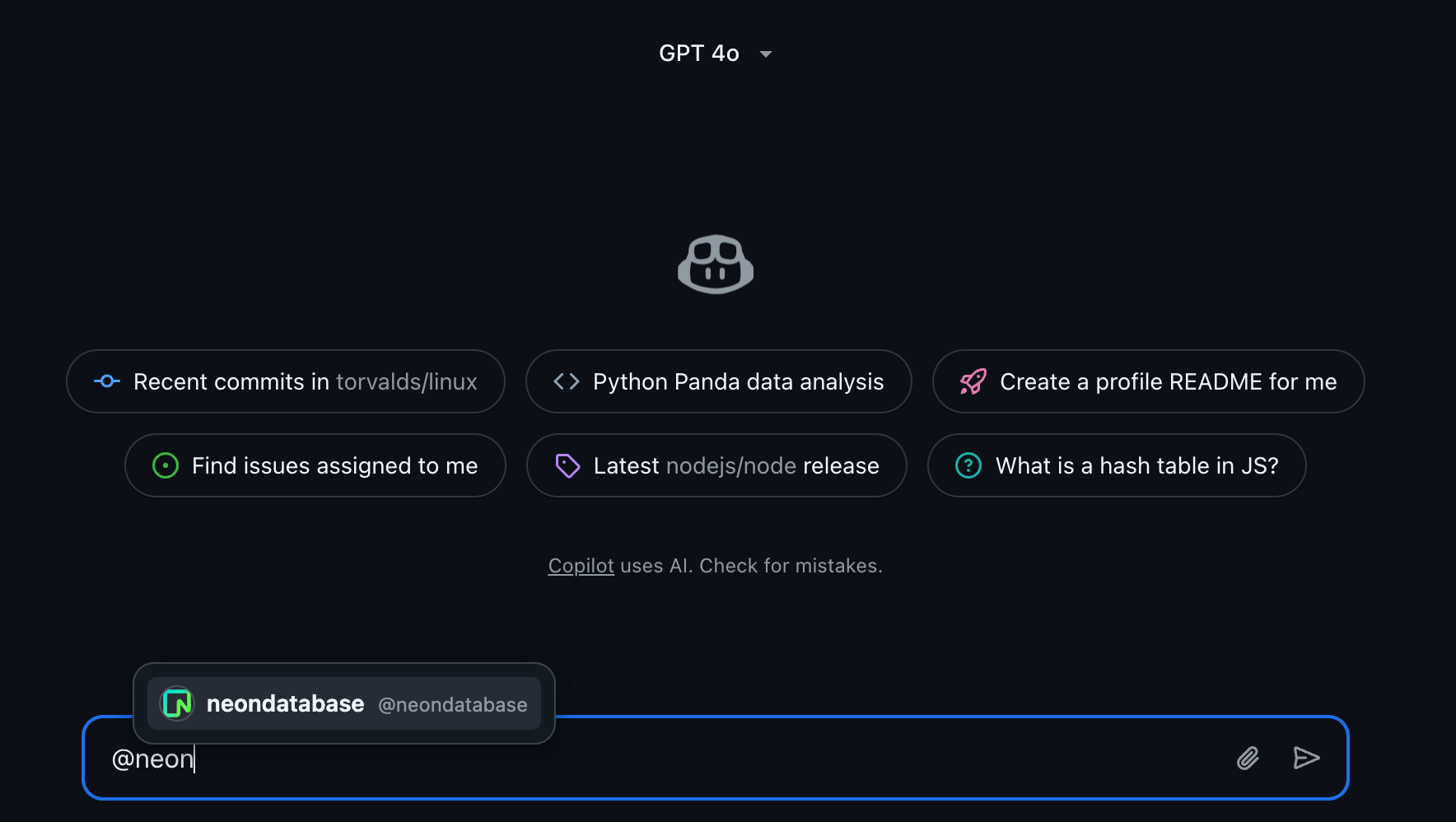The height and width of the screenshot is (822, 1456).
Task: Click the green issue circle icon
Action: click(x=166, y=465)
